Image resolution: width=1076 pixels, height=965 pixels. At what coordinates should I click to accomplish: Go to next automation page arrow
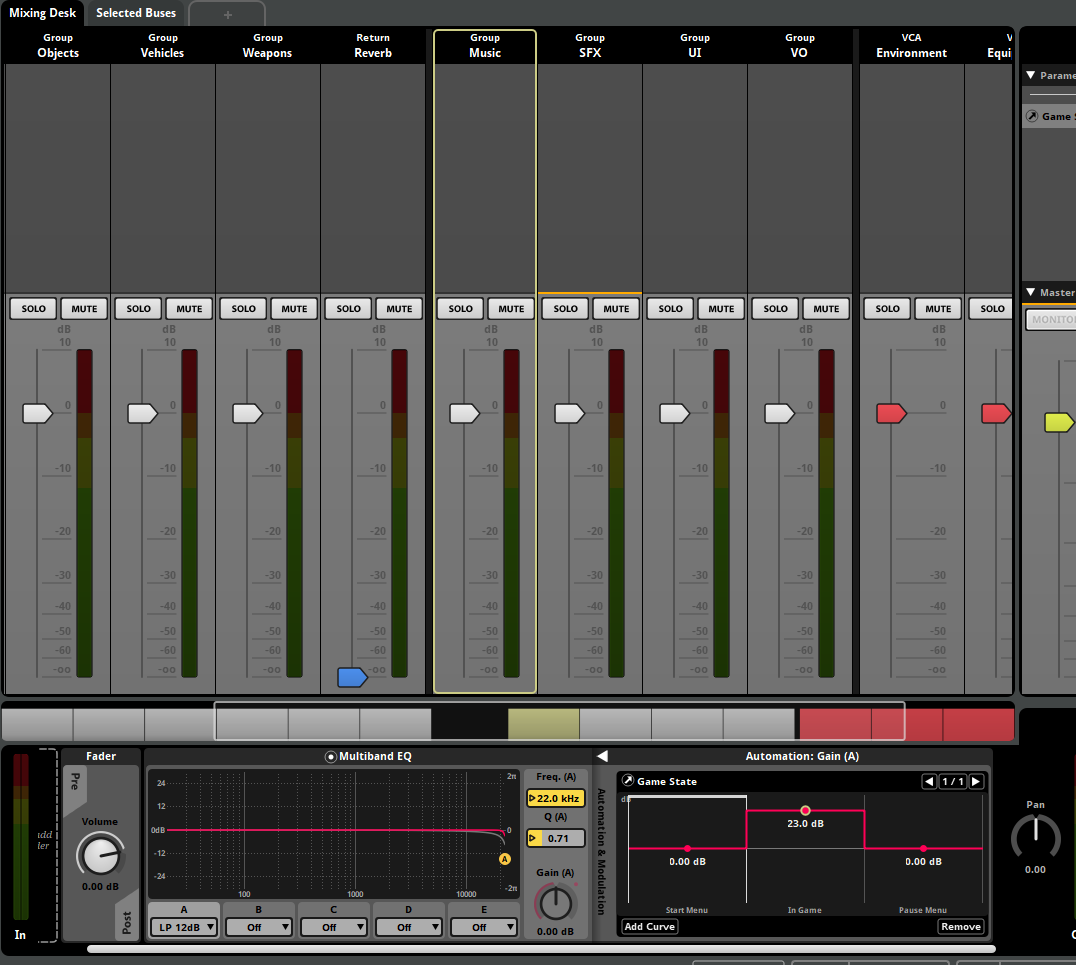tap(976, 781)
